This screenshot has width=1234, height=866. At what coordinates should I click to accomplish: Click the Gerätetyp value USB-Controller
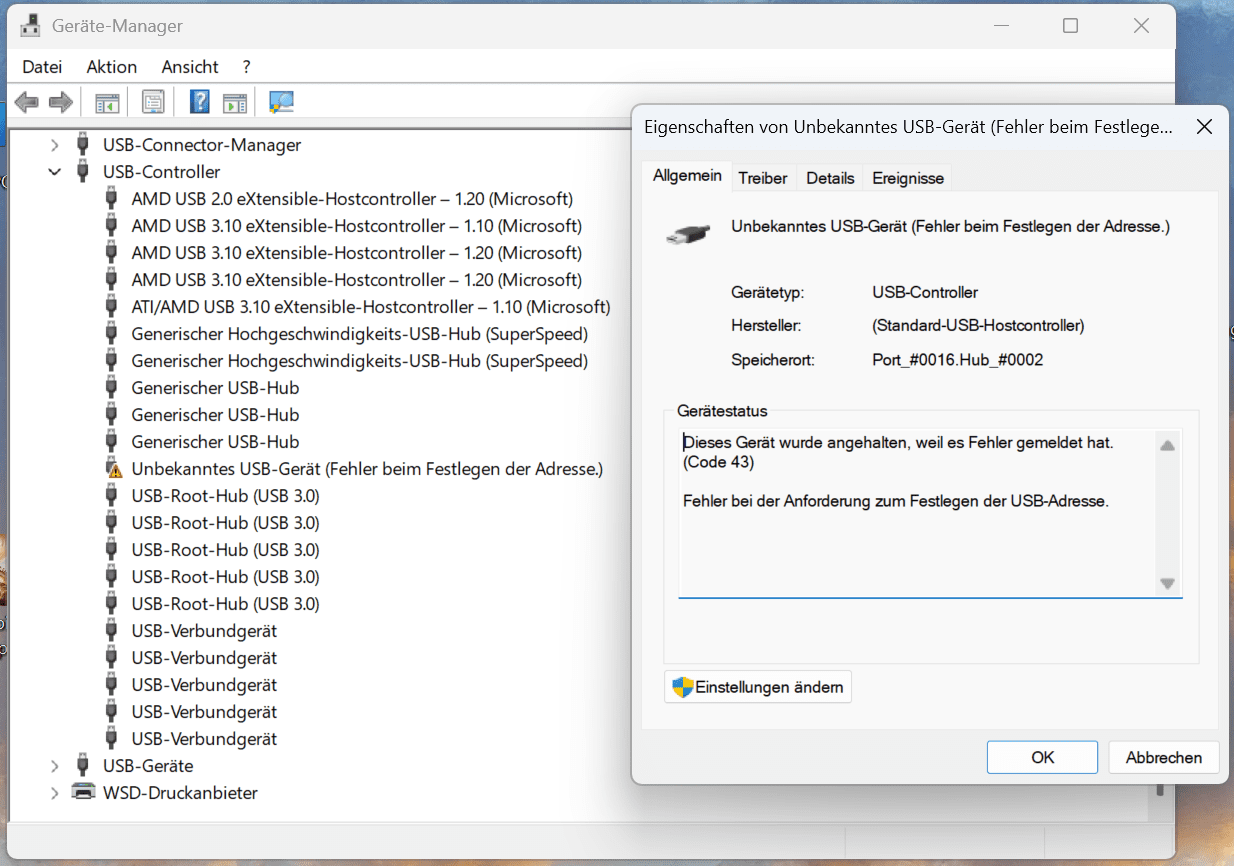coord(925,293)
